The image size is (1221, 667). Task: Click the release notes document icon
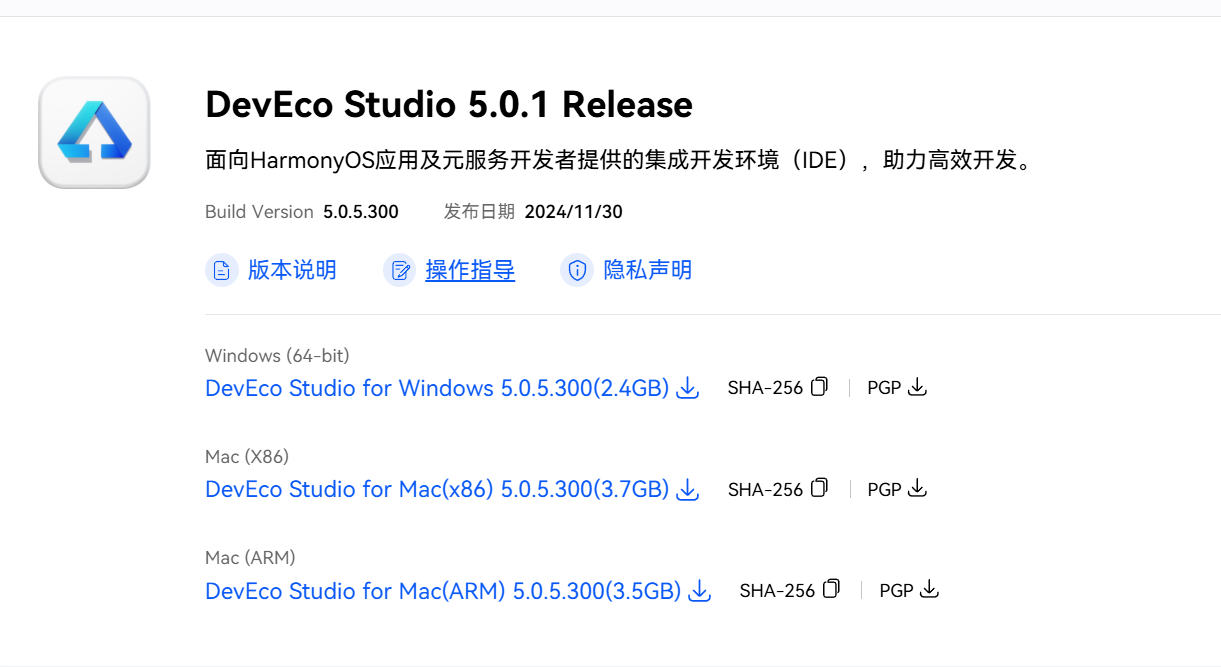click(x=222, y=270)
